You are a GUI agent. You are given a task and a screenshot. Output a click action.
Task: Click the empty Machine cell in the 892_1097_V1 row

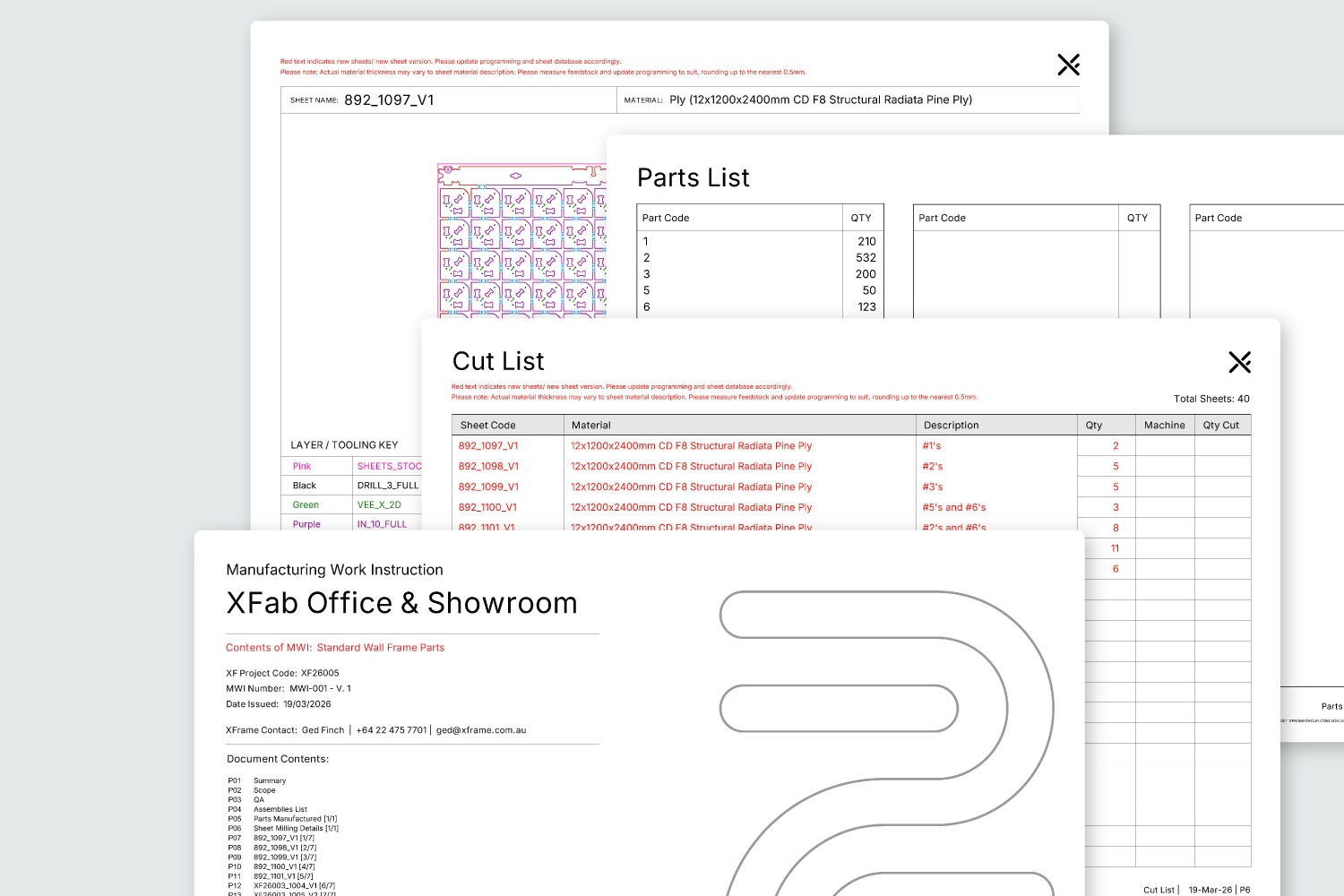1165,446
